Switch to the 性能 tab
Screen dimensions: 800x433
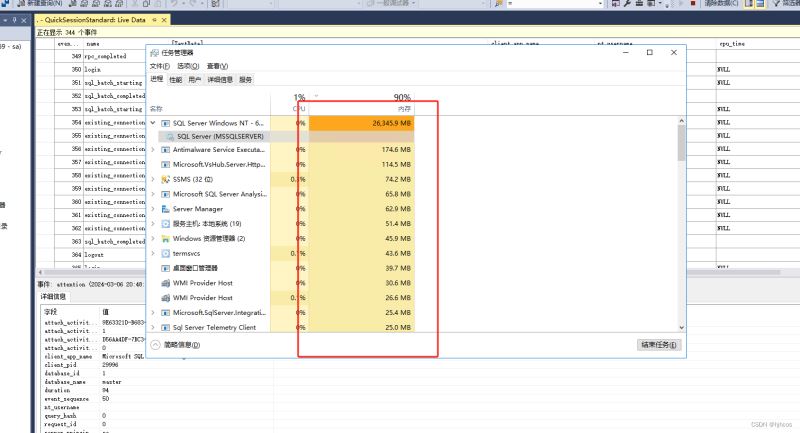pos(176,80)
